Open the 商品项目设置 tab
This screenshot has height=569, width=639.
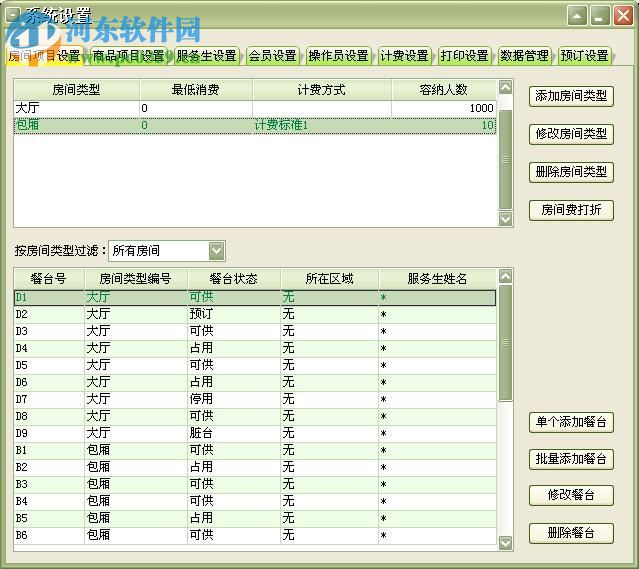pos(128,55)
